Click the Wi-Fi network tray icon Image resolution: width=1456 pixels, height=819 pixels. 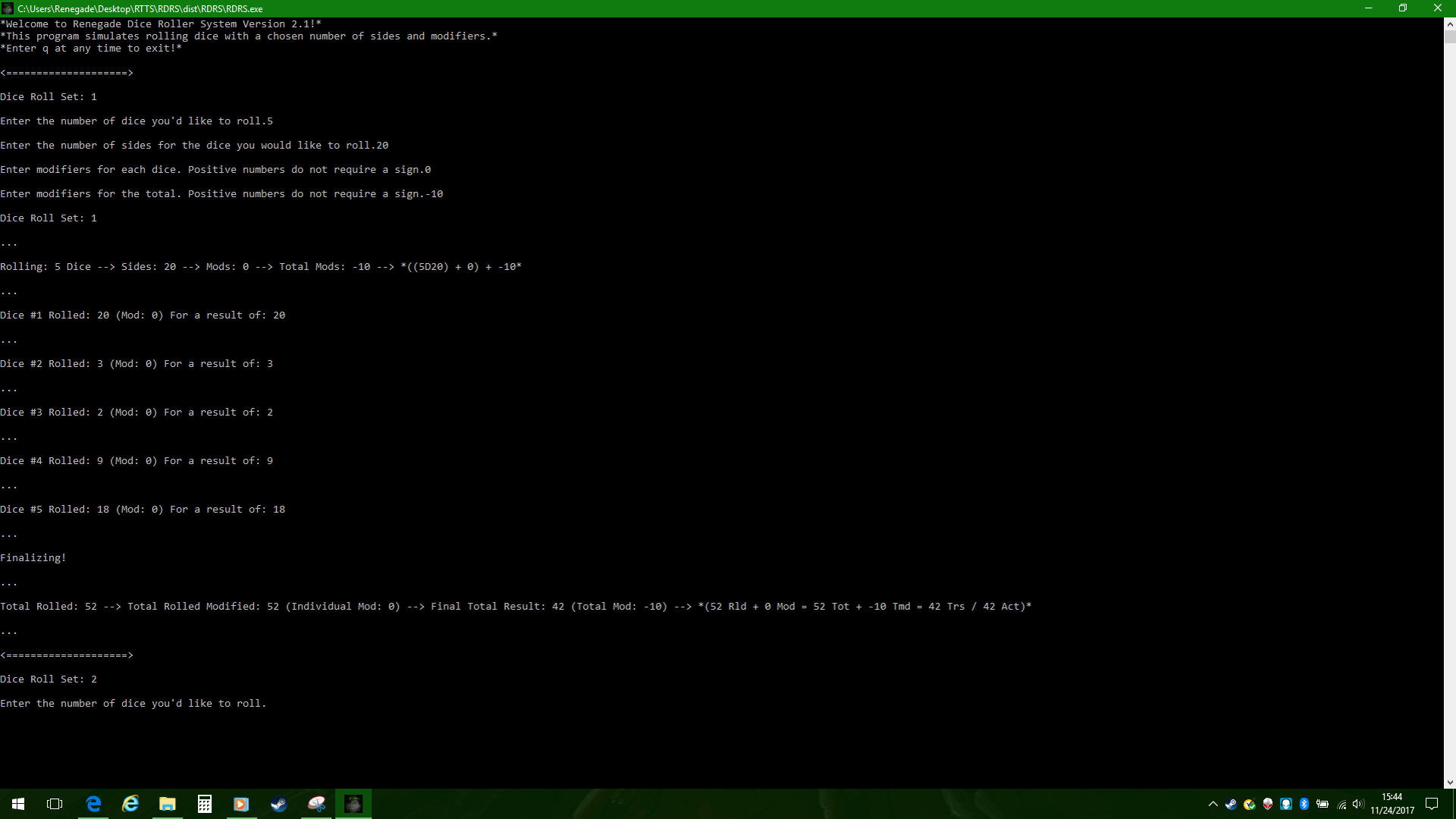(x=1341, y=804)
